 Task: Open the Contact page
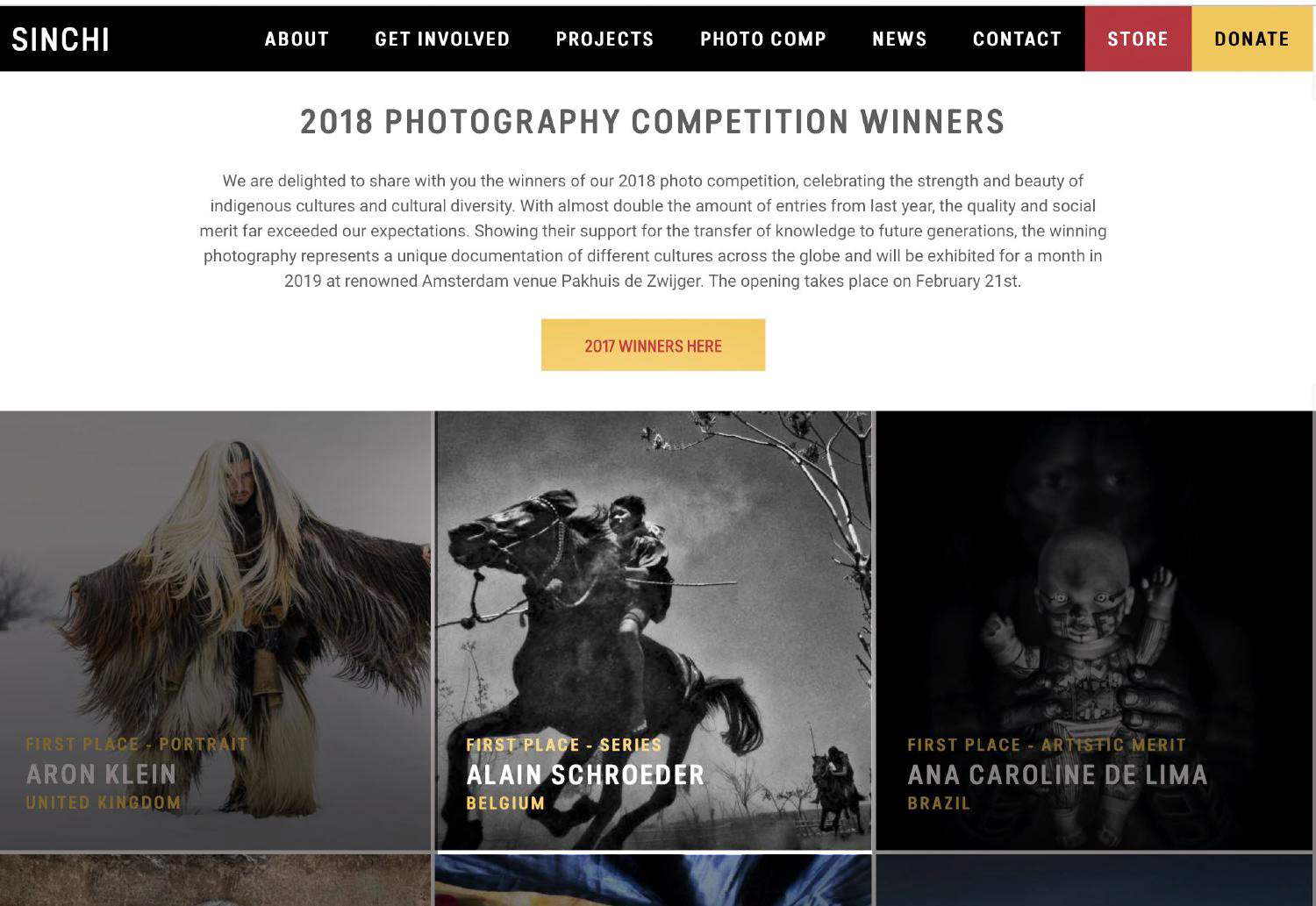coord(1017,39)
